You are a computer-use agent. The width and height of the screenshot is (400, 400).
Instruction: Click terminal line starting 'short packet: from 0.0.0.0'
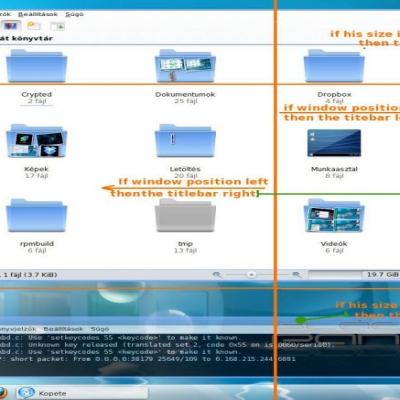click(148, 359)
